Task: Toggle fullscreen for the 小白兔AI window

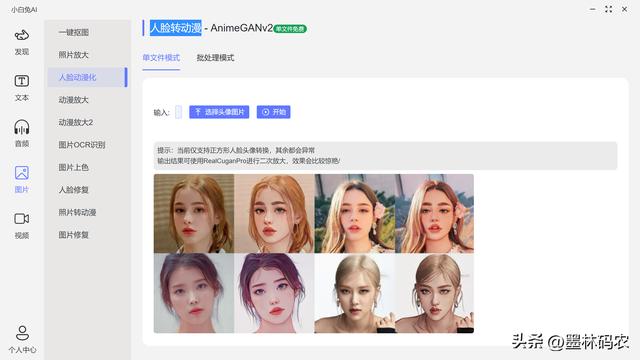Action: point(609,9)
